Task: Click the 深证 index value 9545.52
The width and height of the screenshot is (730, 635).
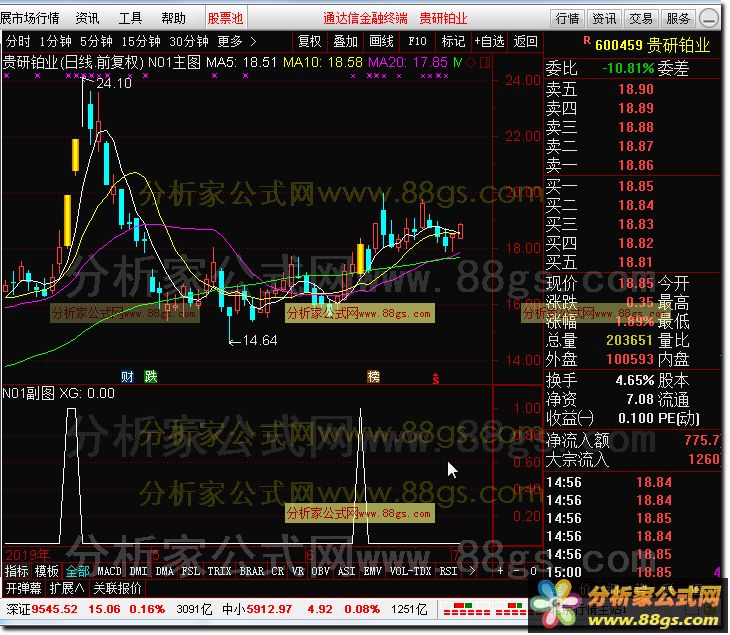Action: 54,609
